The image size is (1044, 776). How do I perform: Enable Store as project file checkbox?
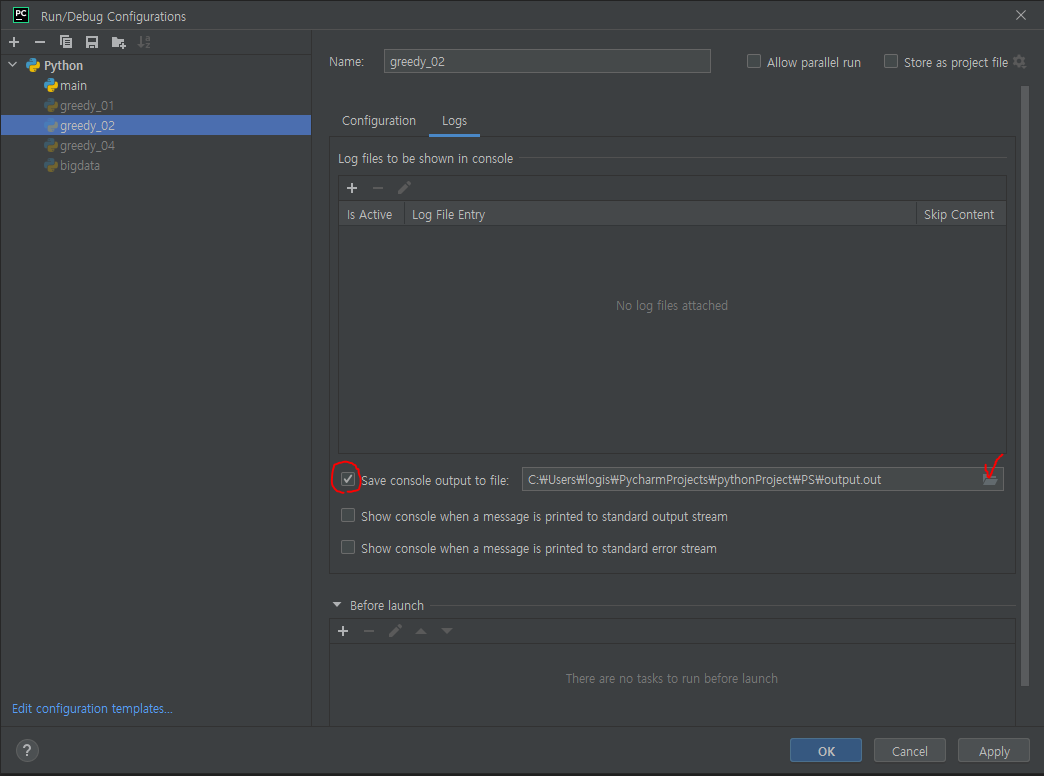click(x=891, y=61)
